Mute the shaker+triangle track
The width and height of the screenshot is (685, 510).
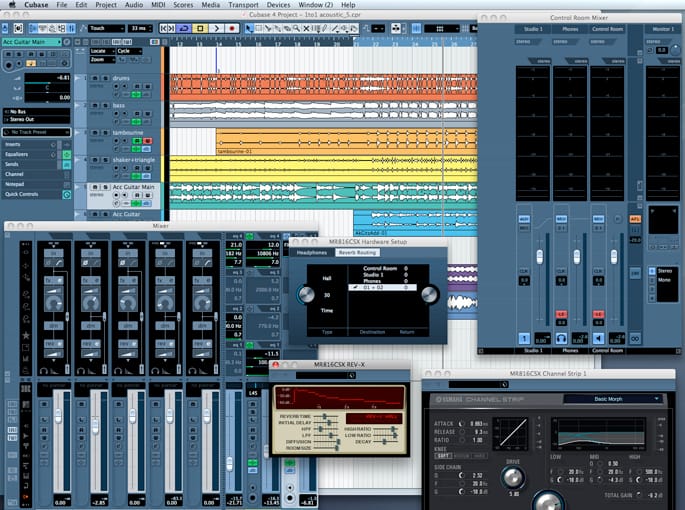95,160
